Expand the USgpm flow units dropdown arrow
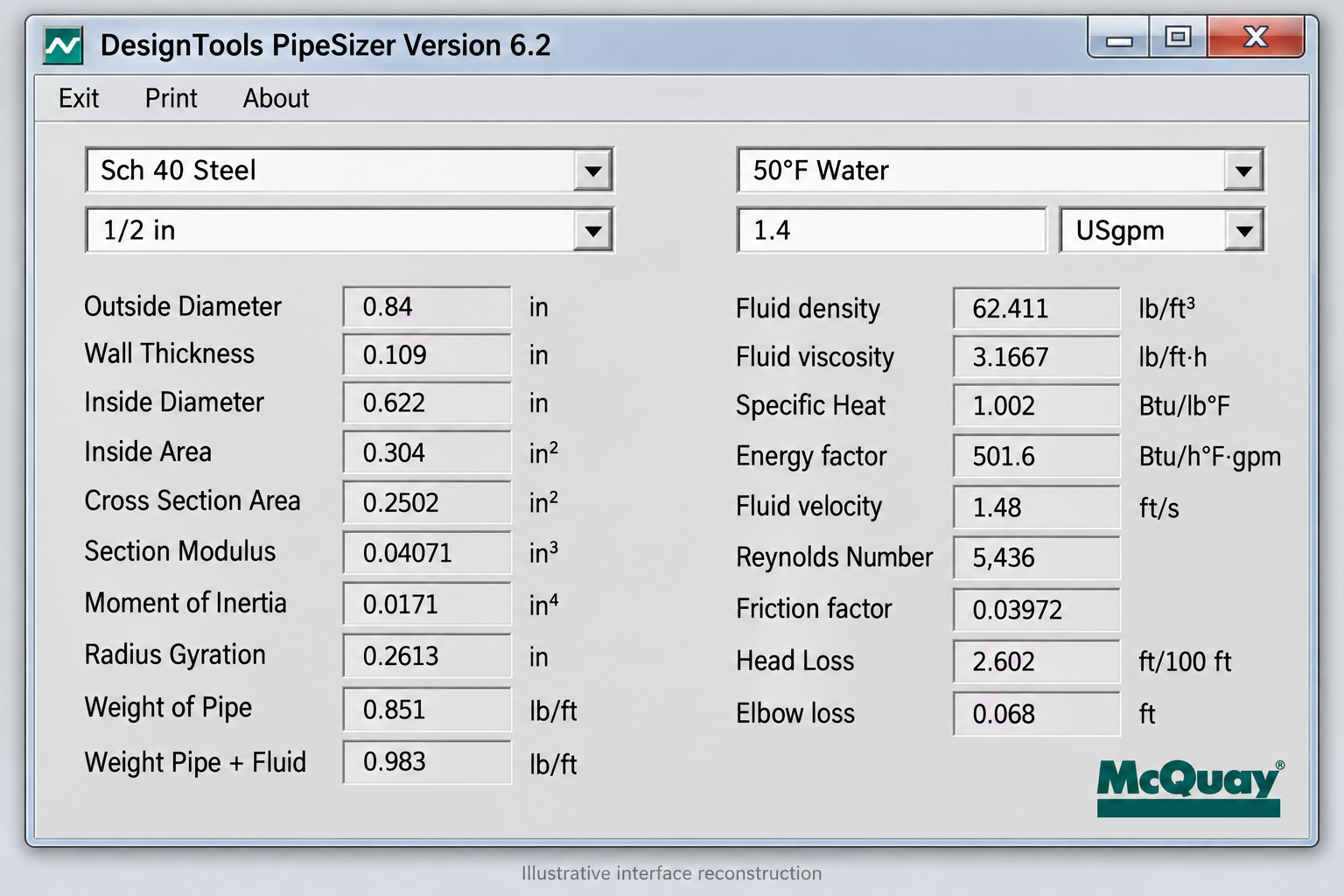The width and height of the screenshot is (1344, 896). [x=1243, y=231]
